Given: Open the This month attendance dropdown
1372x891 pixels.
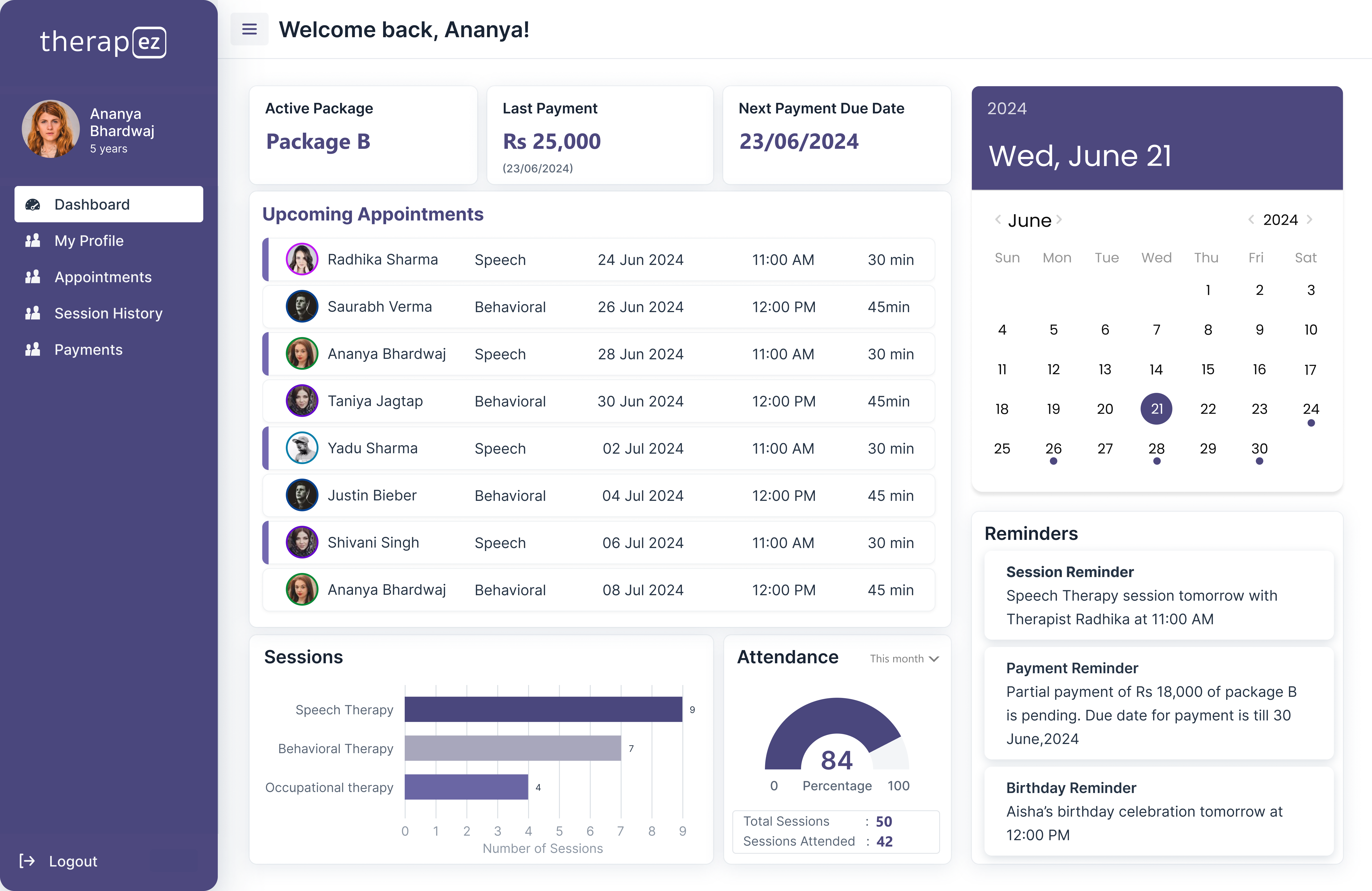Looking at the screenshot, I should [904, 659].
